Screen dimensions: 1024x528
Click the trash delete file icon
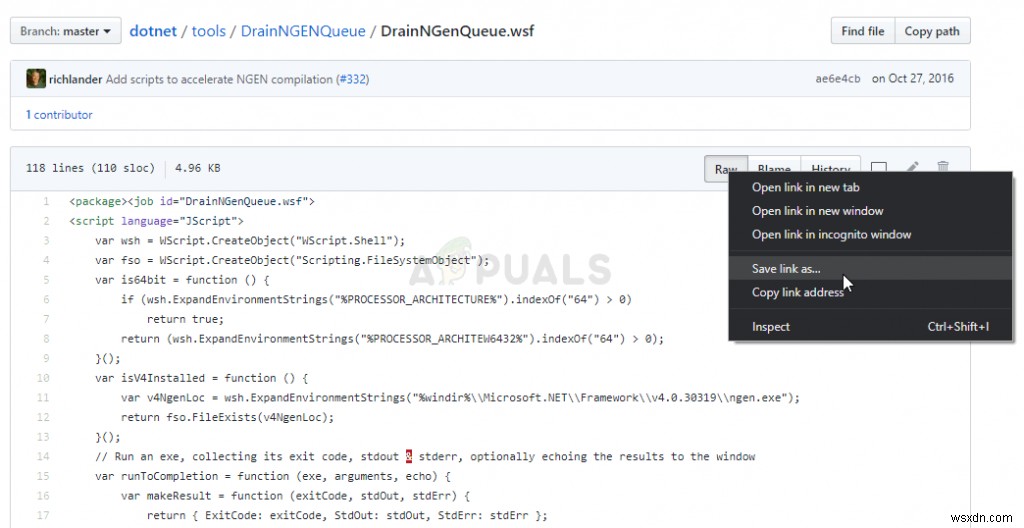[x=943, y=167]
